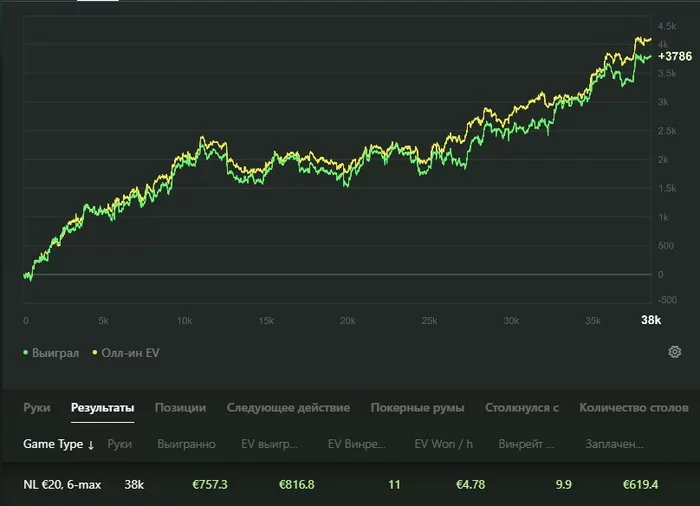Hide the Выиграл line via legend label
This screenshot has width=700, height=506.
(x=55, y=353)
